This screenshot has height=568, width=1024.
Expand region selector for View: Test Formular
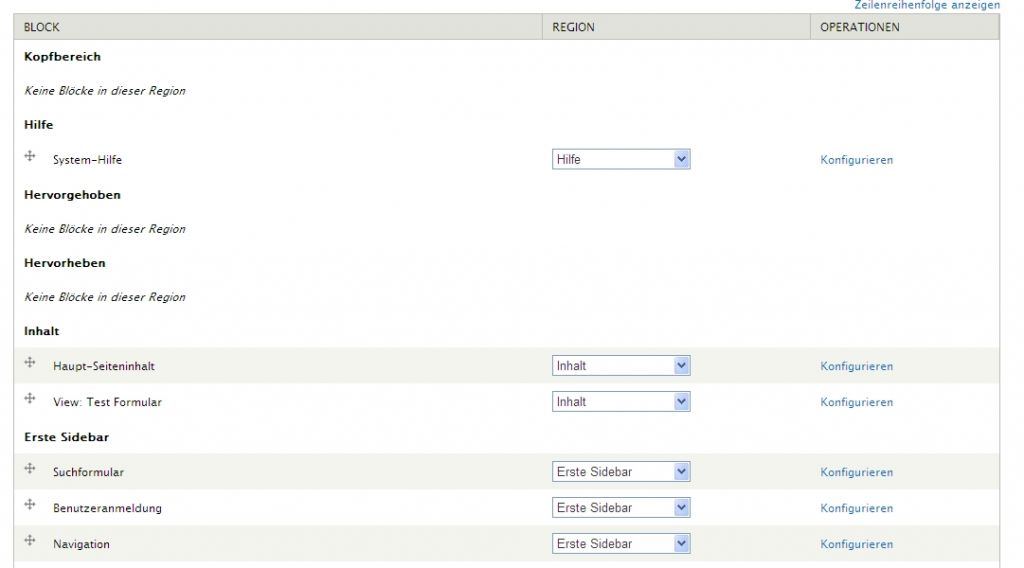tap(621, 402)
